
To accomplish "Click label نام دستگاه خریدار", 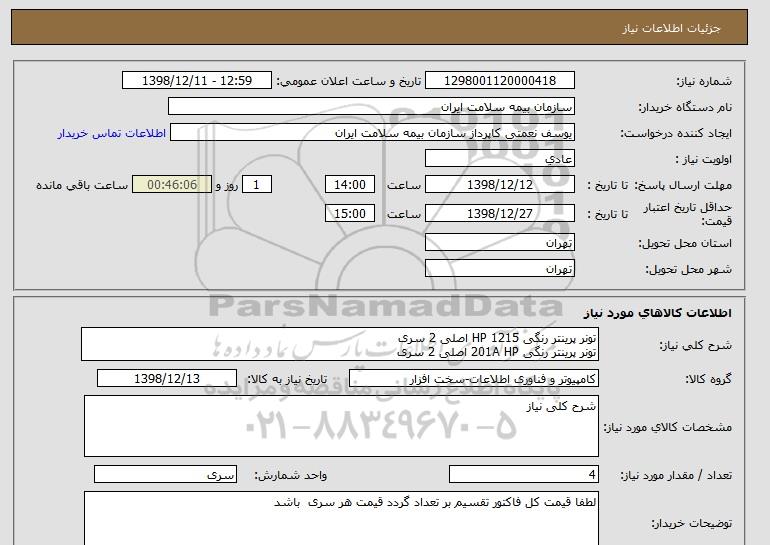I will 685,108.
